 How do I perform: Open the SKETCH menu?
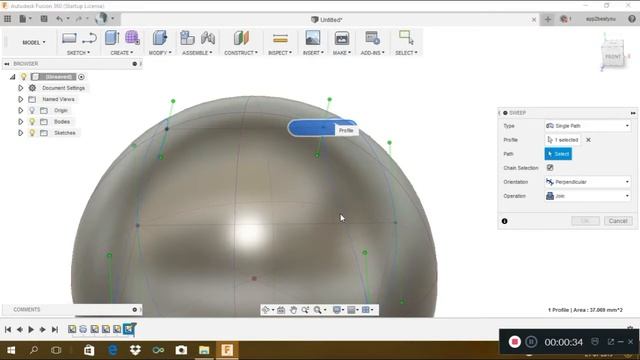click(78, 53)
